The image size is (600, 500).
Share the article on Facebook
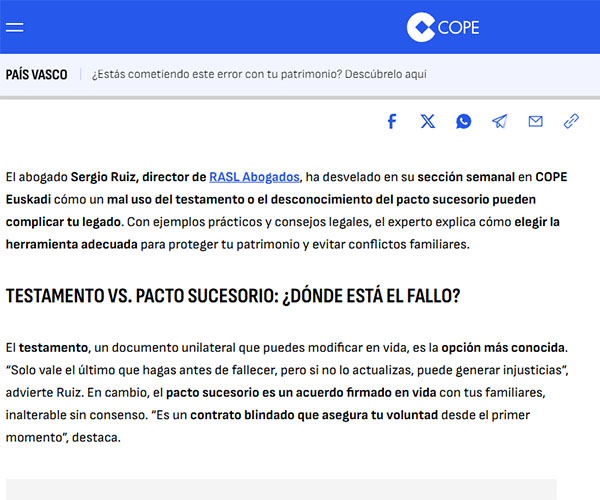[392, 121]
